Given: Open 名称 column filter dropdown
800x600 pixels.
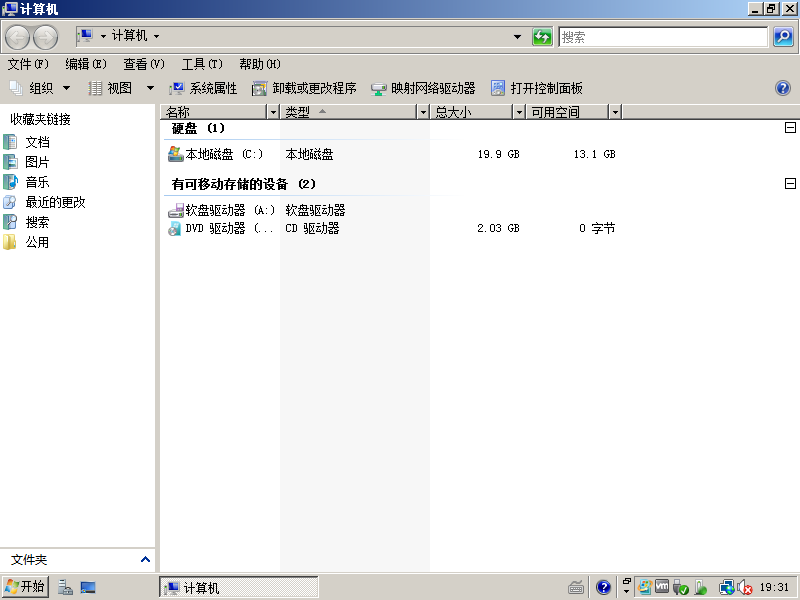Looking at the screenshot, I should pos(273,112).
